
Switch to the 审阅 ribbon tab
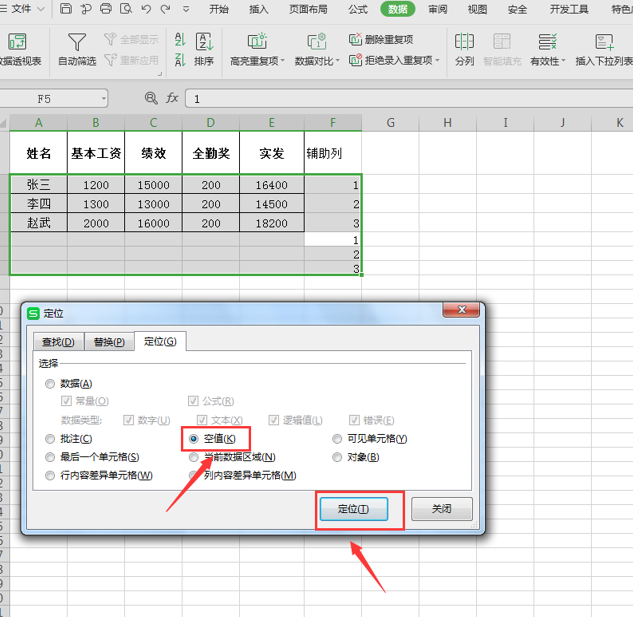(x=438, y=9)
